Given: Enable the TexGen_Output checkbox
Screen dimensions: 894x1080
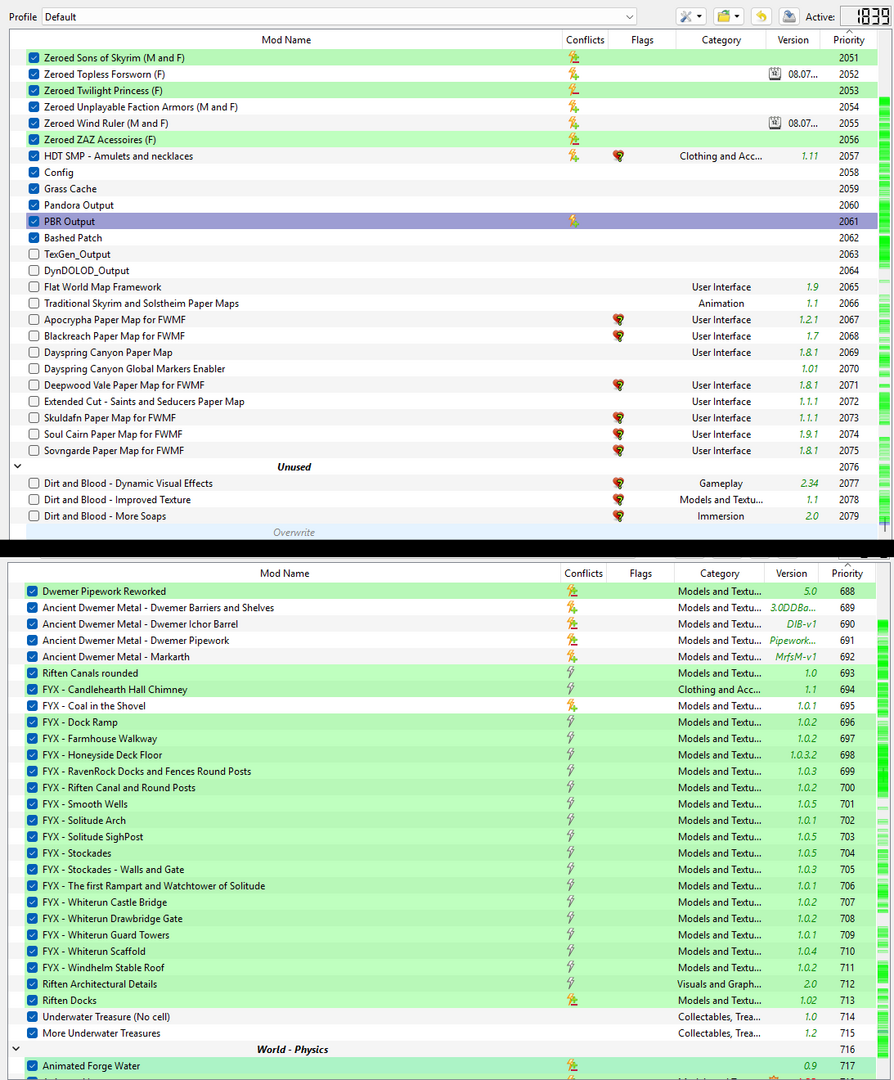Looking at the screenshot, I should (x=34, y=254).
